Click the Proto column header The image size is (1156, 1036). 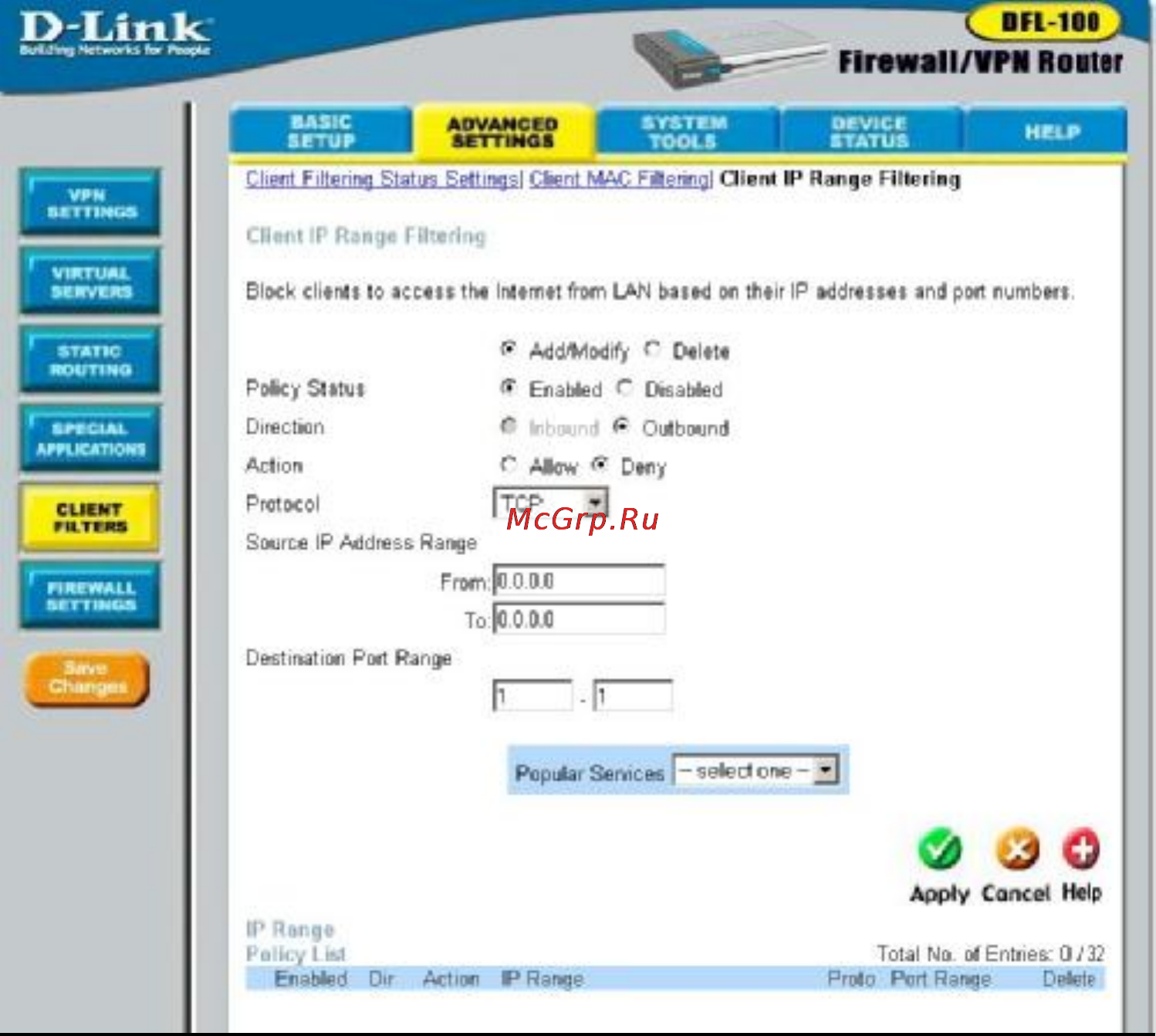[851, 979]
